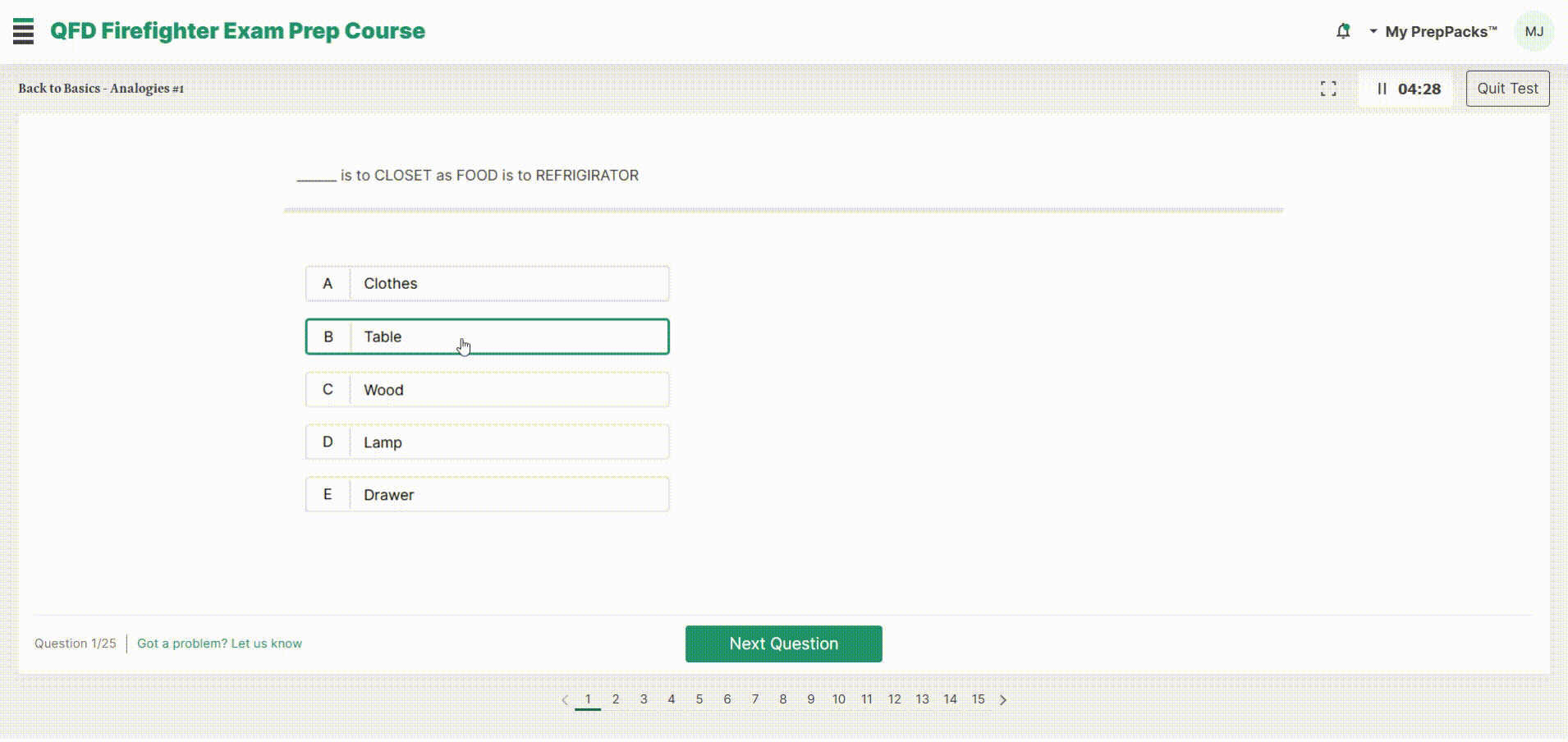Click QFD Firefighter Exam Prep Course title
The image size is (1568, 742).
(x=238, y=31)
